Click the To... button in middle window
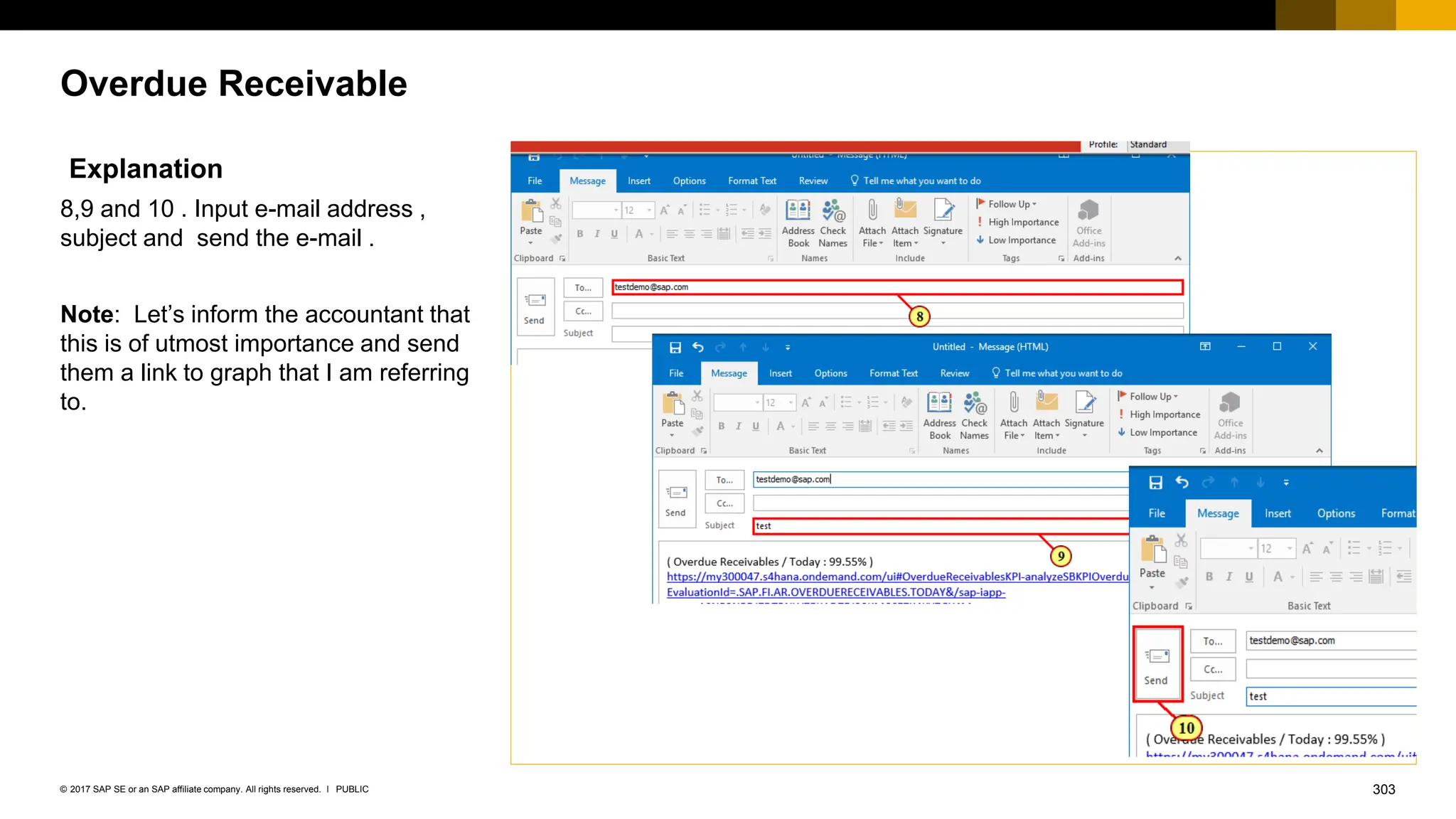The image size is (1456, 819). pyautogui.click(x=724, y=480)
